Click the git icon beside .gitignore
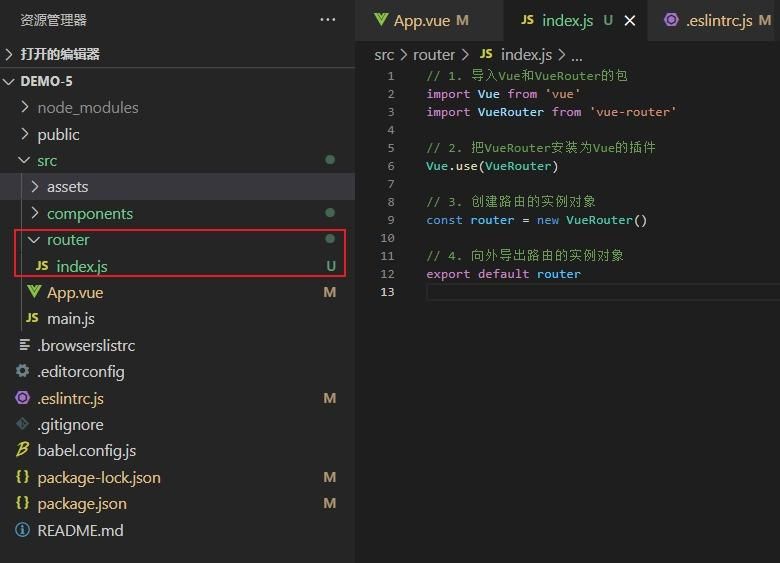This screenshot has height=563, width=780. (22, 424)
